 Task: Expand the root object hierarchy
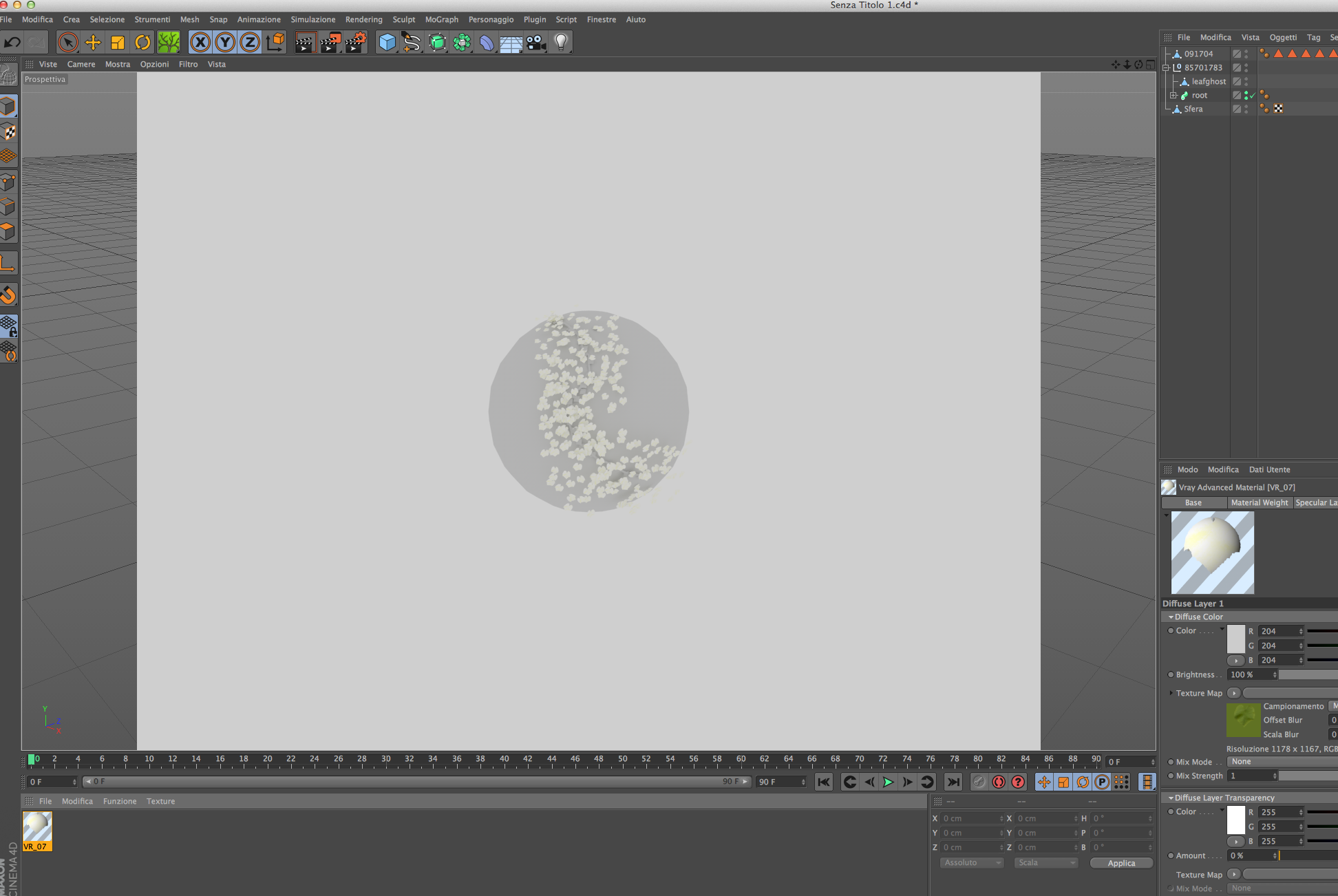pyautogui.click(x=1173, y=95)
